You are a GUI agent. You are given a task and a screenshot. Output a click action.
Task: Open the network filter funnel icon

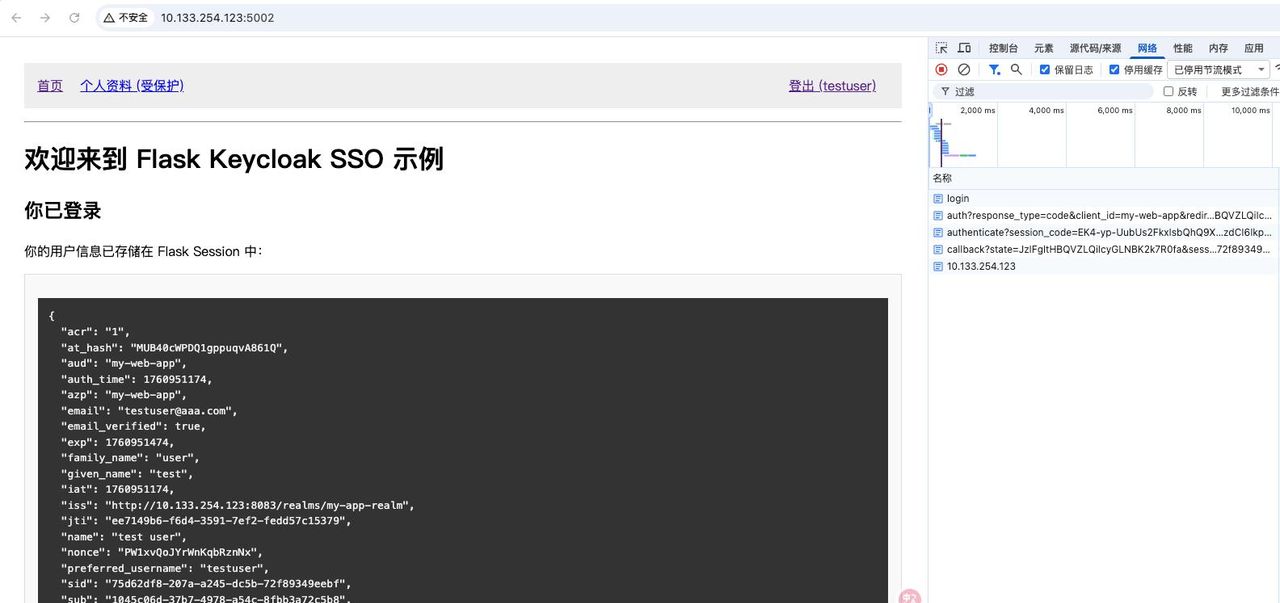click(992, 68)
